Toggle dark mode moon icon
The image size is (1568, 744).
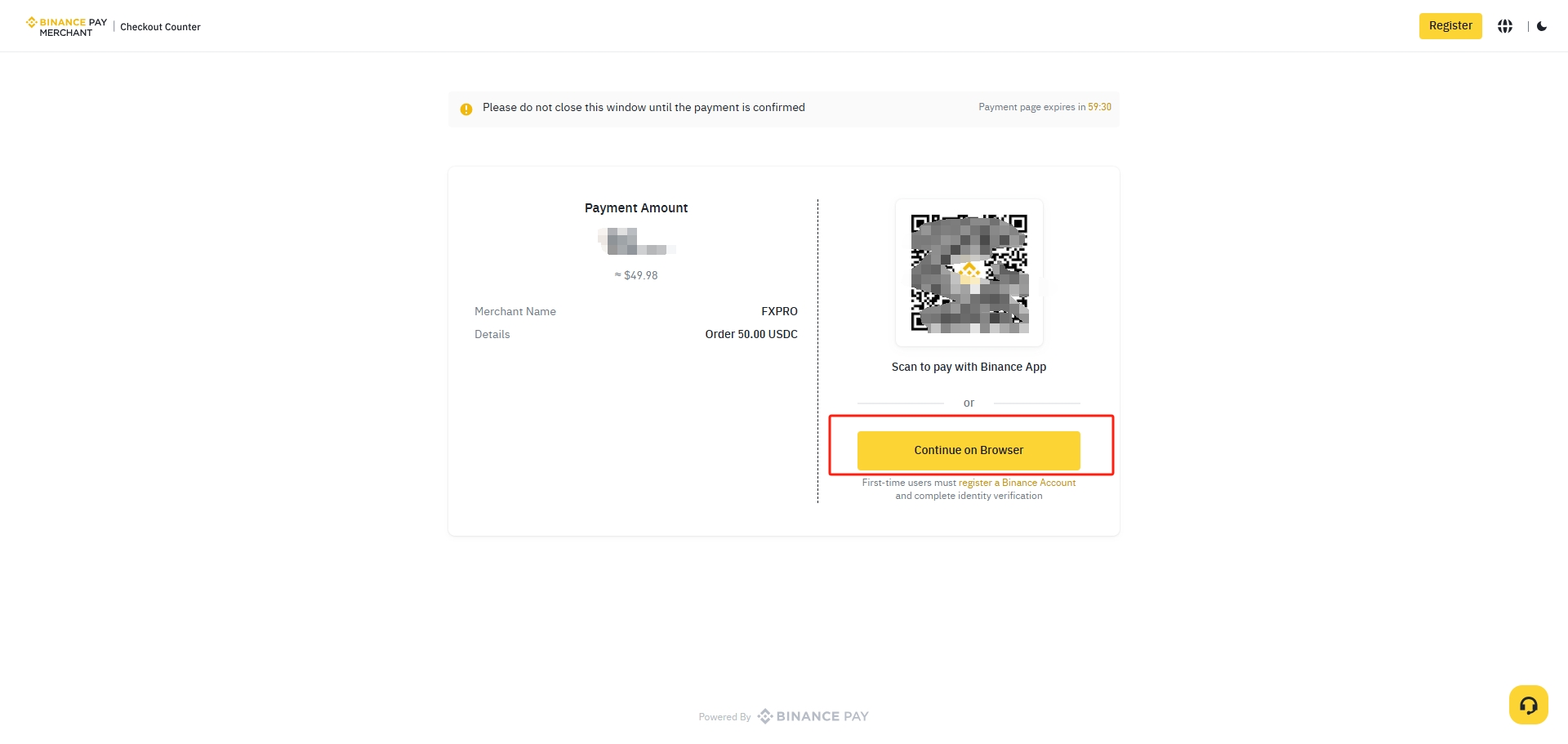[x=1542, y=26]
